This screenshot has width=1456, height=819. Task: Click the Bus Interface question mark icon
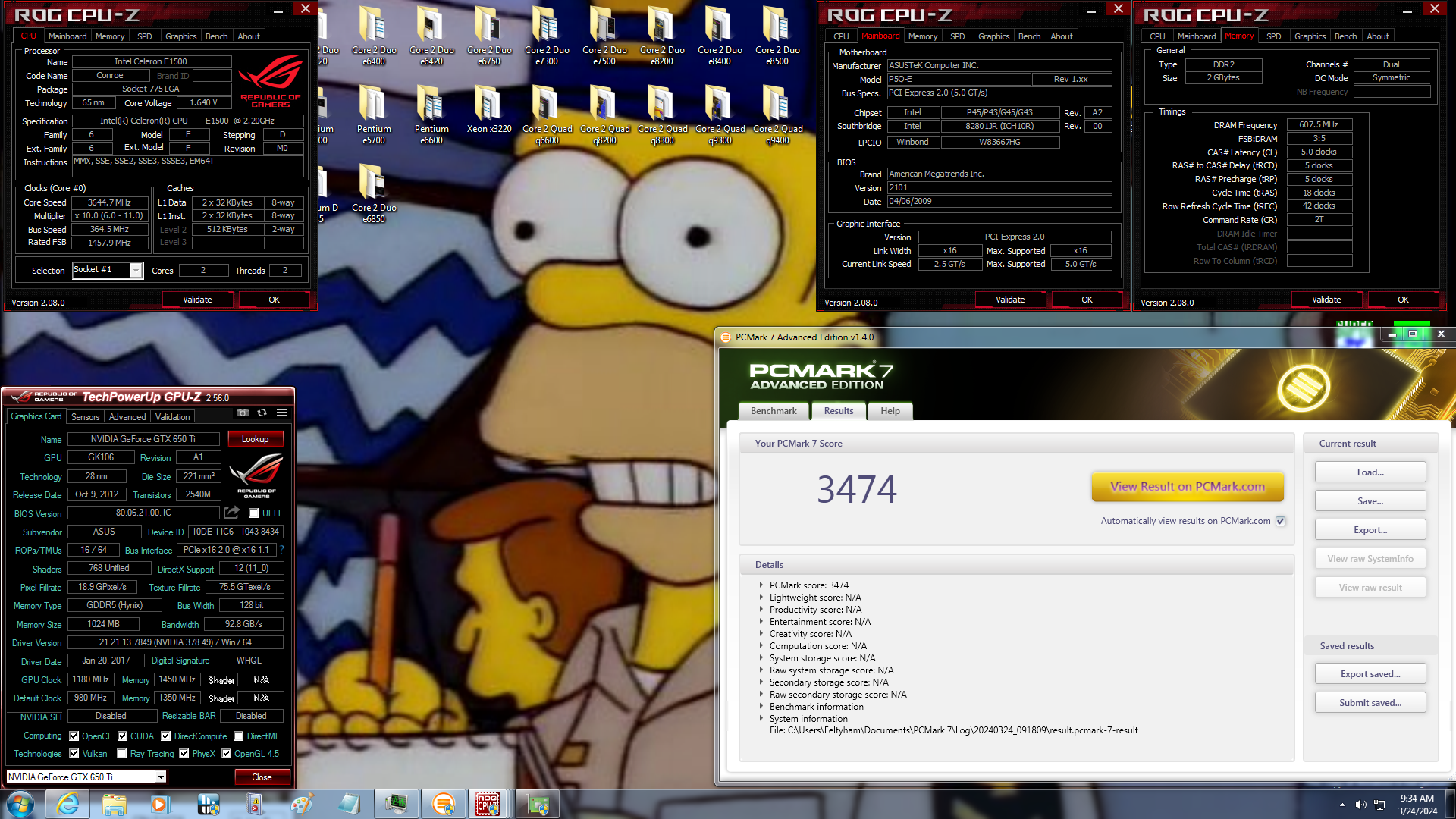[x=281, y=550]
